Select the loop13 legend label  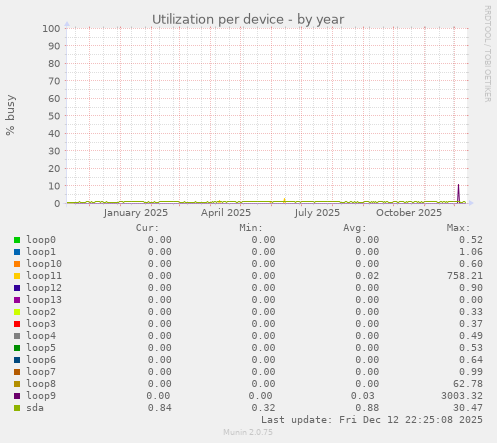point(44,300)
